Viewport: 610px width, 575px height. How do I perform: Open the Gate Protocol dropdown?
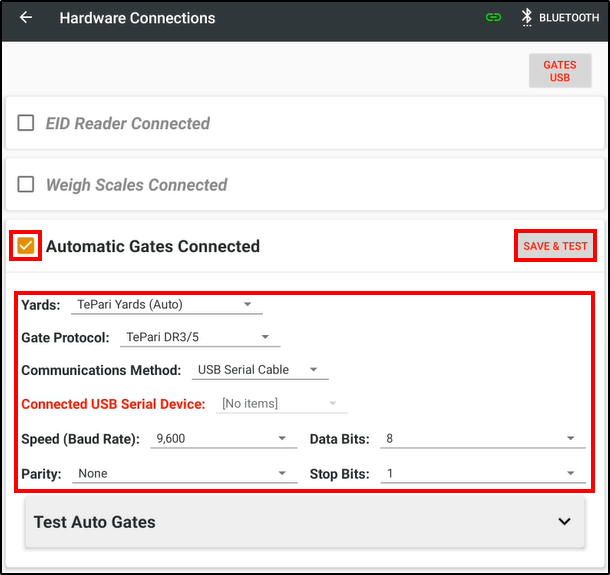click(x=200, y=337)
